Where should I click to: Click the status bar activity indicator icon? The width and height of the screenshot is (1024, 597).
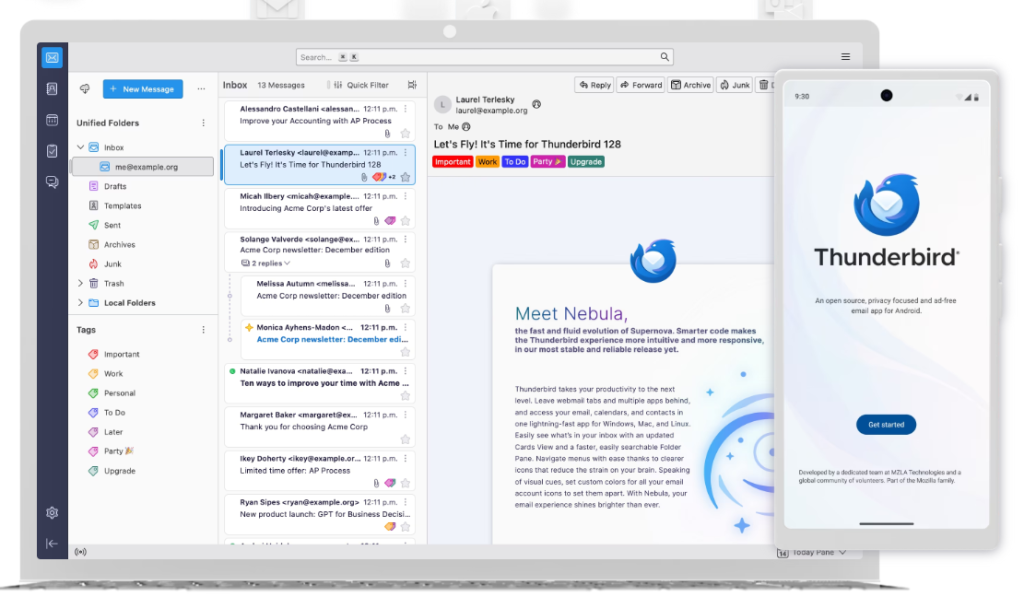point(80,552)
